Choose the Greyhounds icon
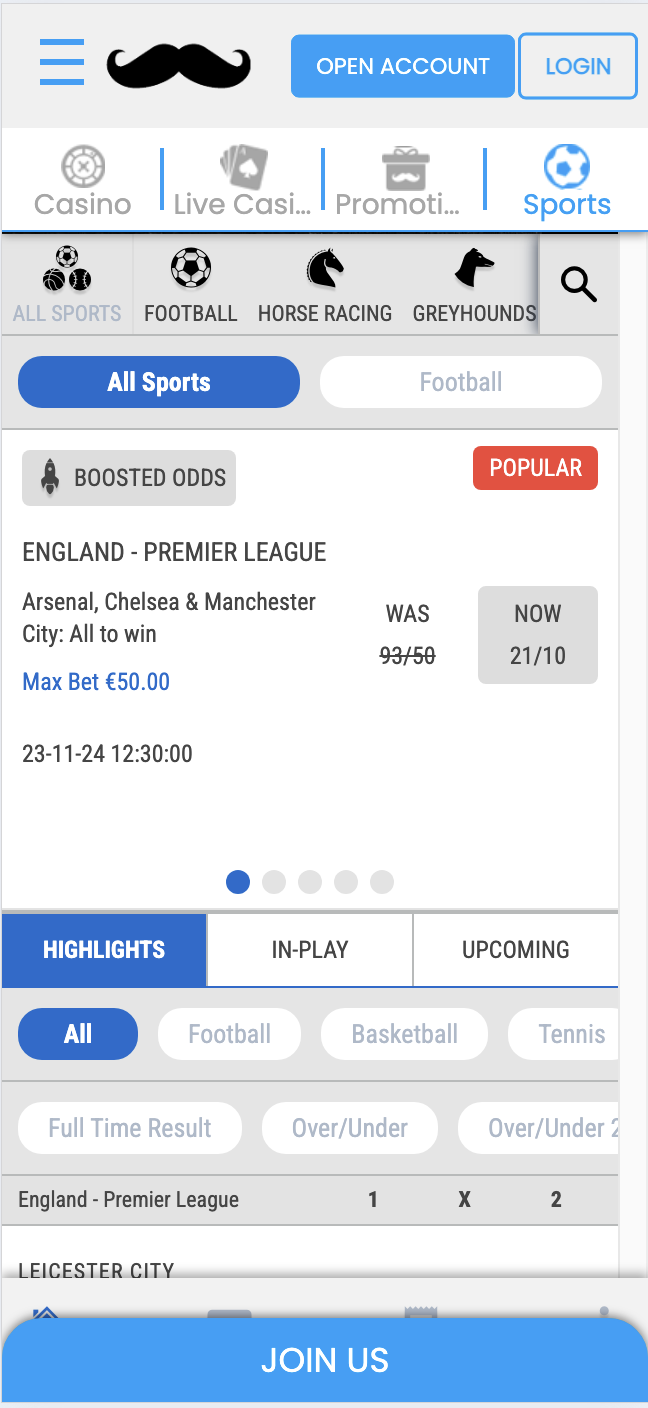648x1408 pixels. (474, 269)
